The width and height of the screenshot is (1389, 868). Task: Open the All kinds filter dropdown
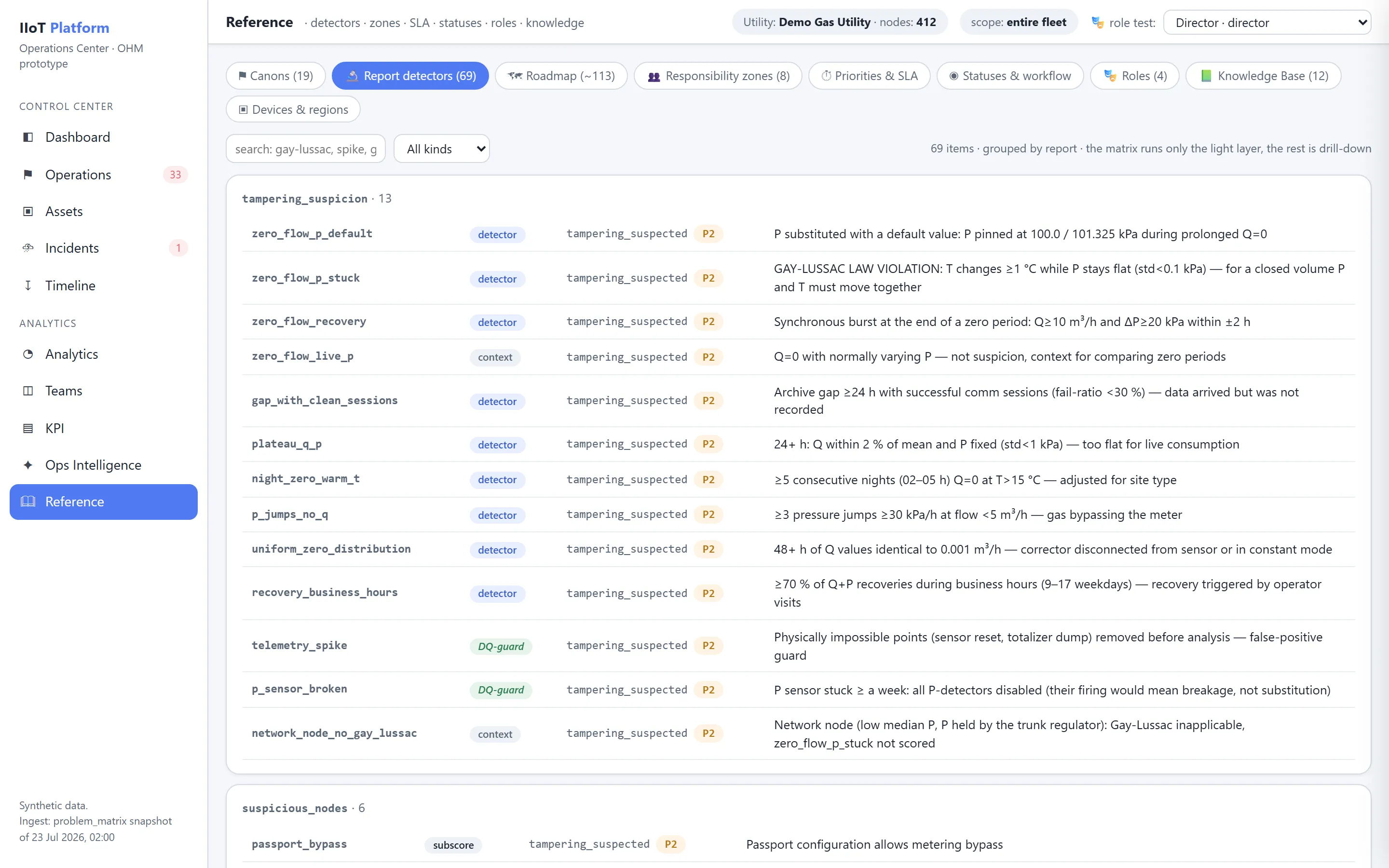click(441, 149)
